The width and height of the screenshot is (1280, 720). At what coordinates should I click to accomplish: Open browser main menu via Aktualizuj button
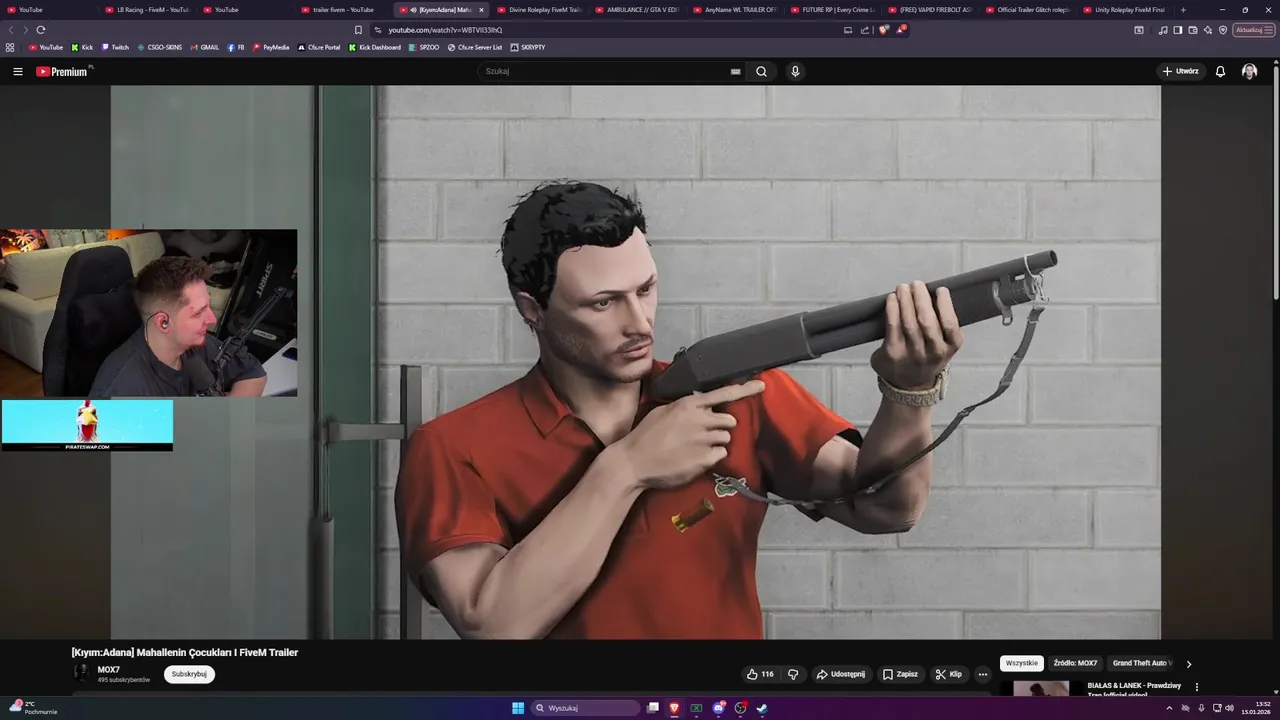tap(1253, 30)
